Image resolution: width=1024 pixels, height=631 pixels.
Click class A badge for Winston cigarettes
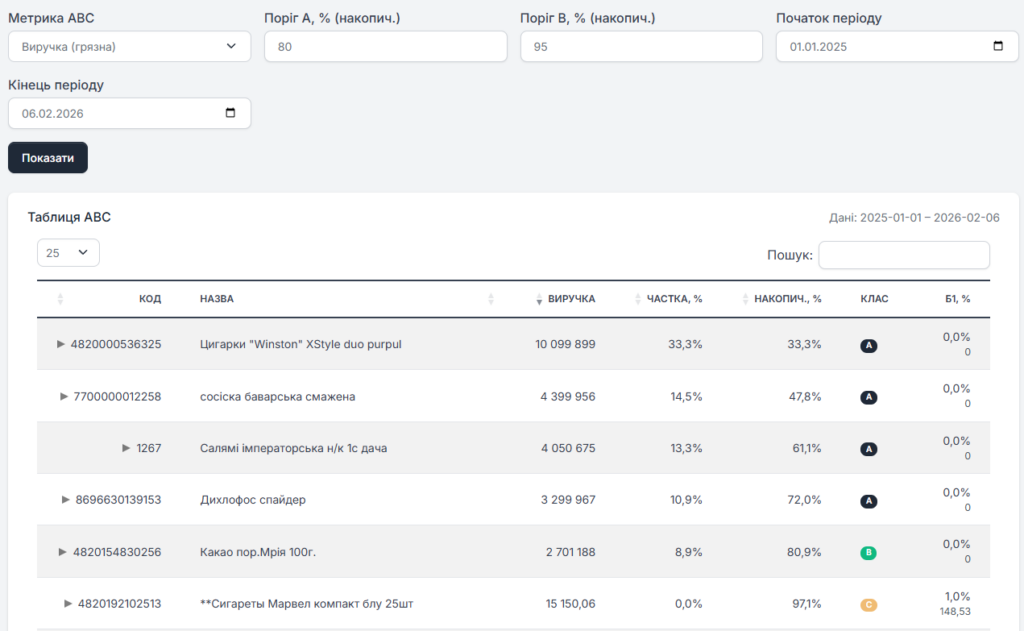tap(869, 346)
